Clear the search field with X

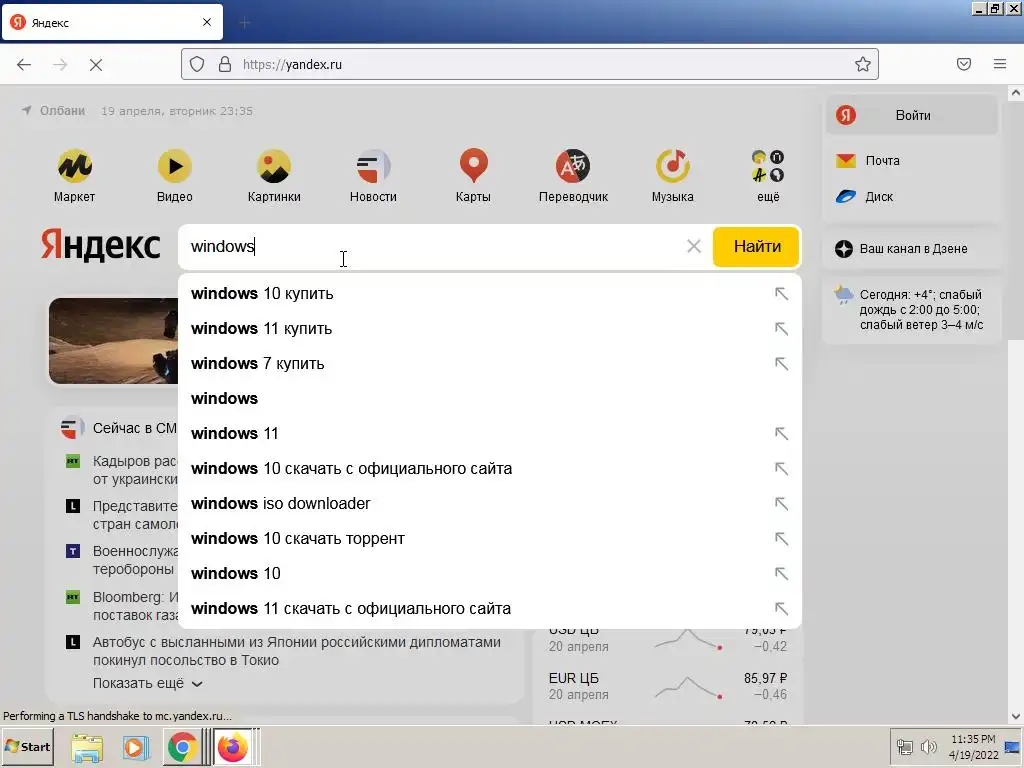coord(694,246)
